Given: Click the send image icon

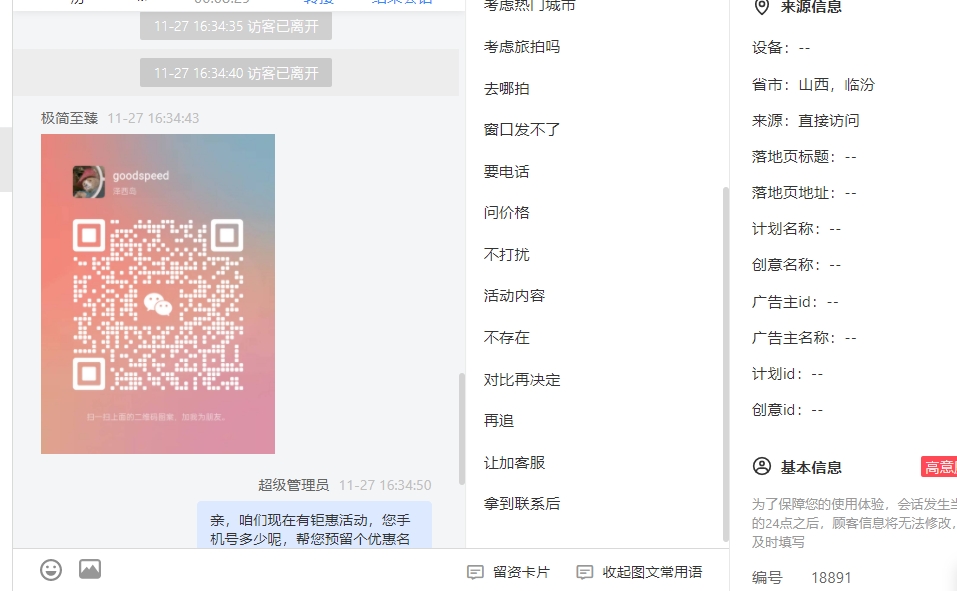Looking at the screenshot, I should pos(90,570).
